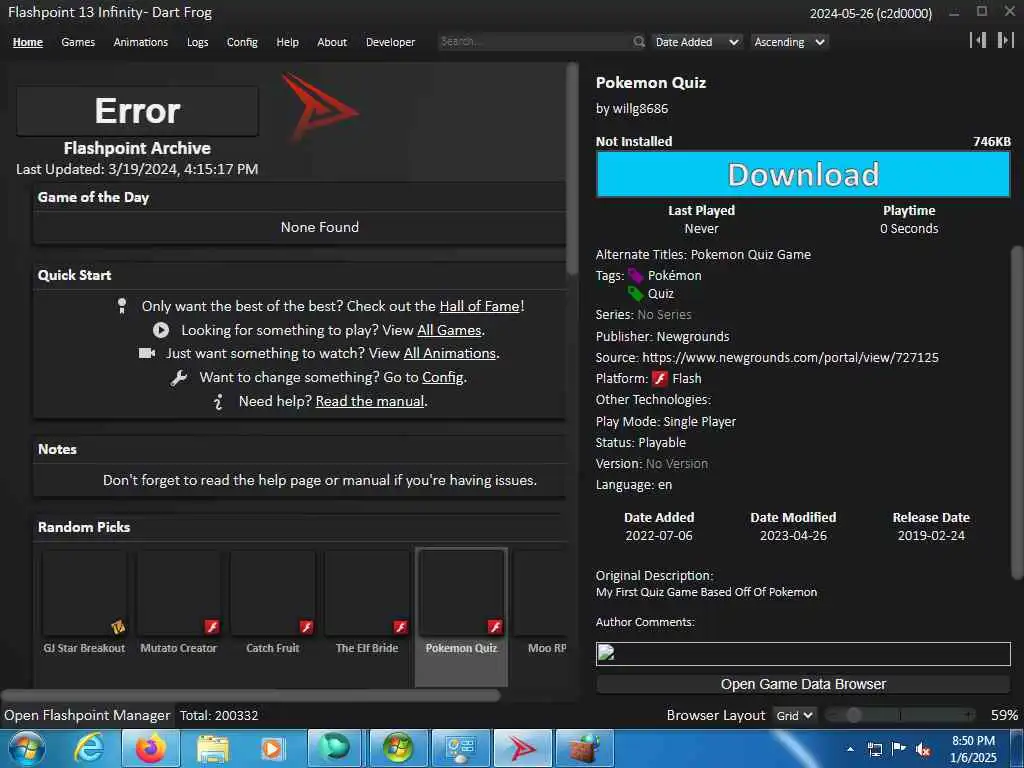Click the search magnifier icon
Image resolution: width=1024 pixels, height=768 pixels.
(639, 42)
